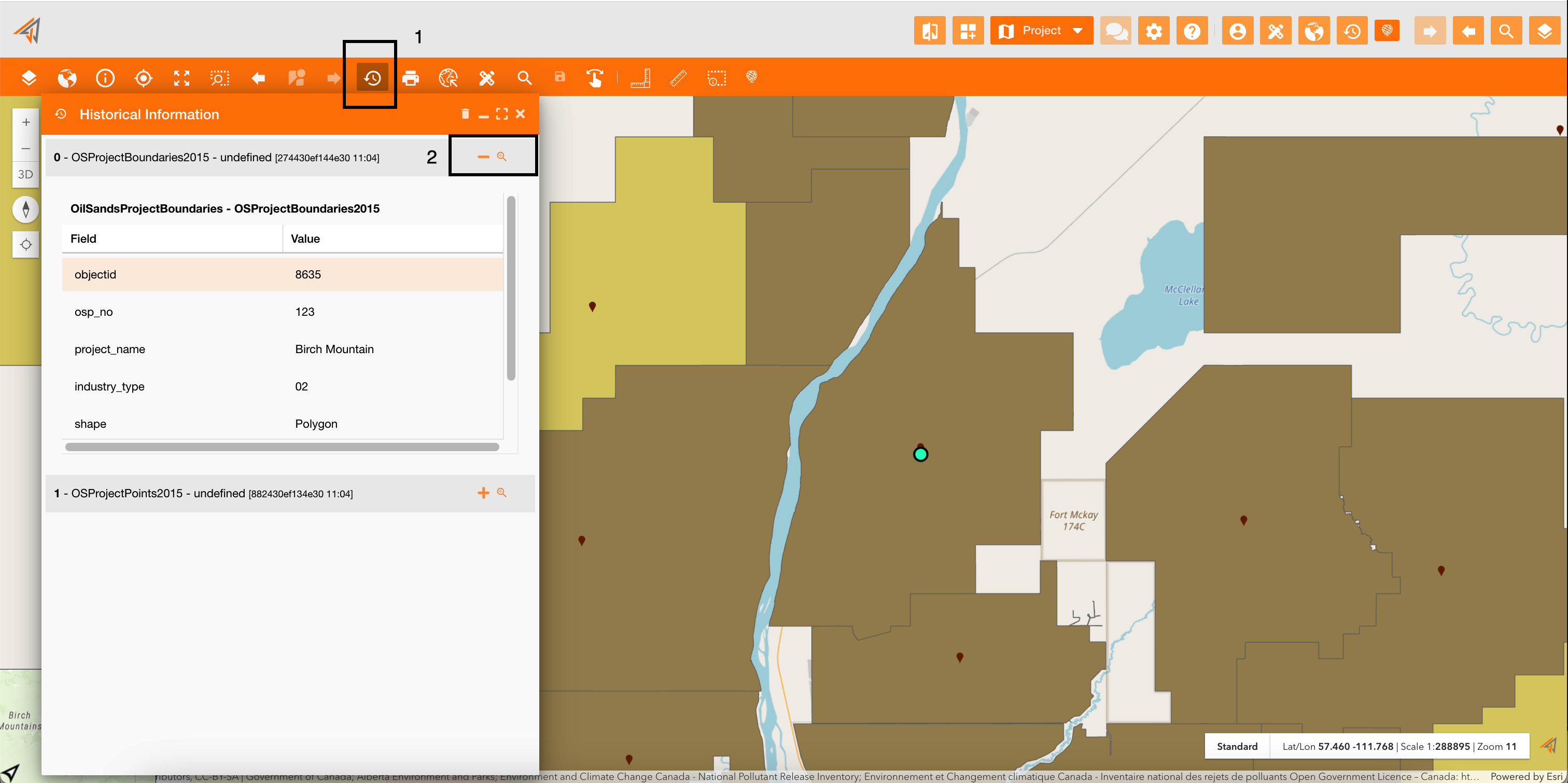Click the Field column header

(x=172, y=239)
